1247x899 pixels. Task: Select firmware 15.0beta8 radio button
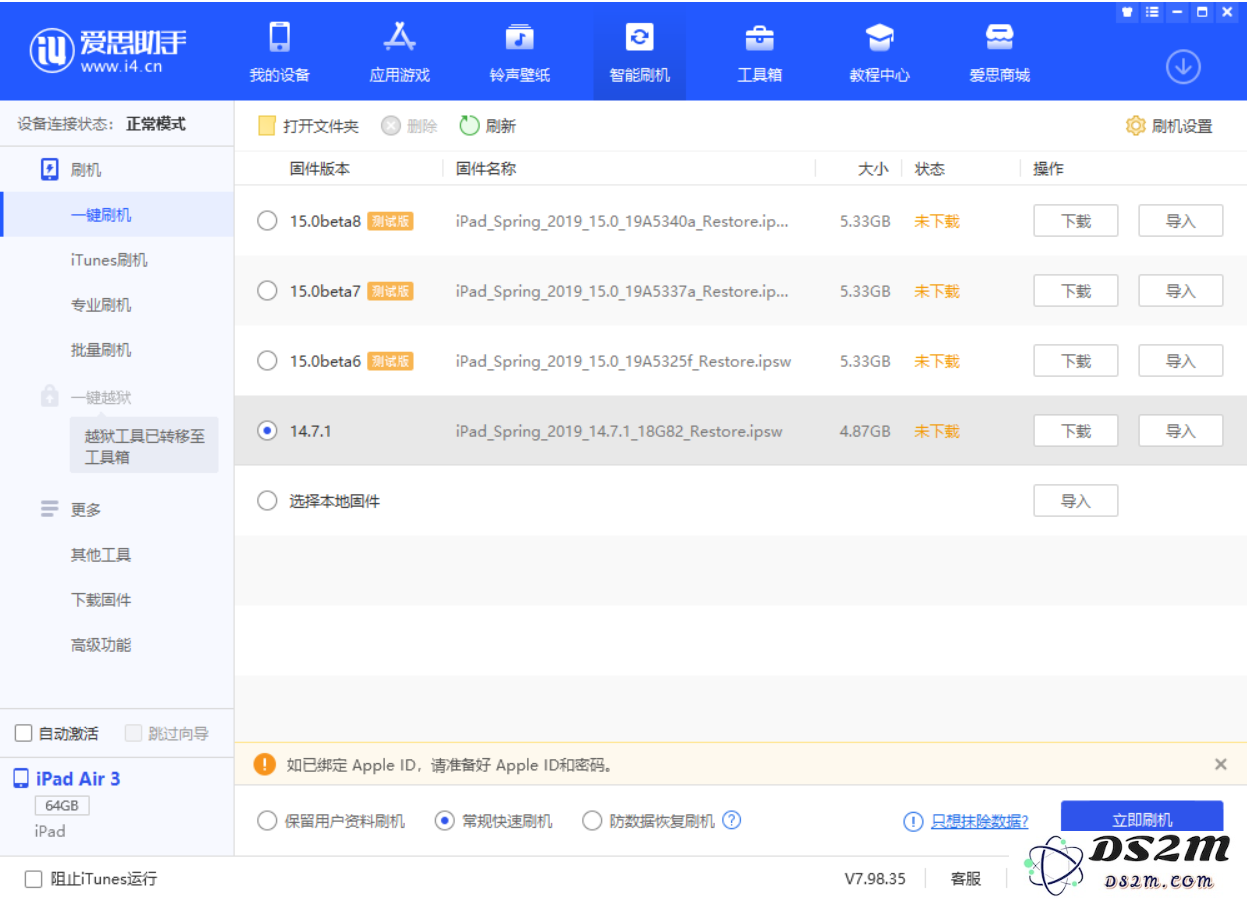coord(267,221)
